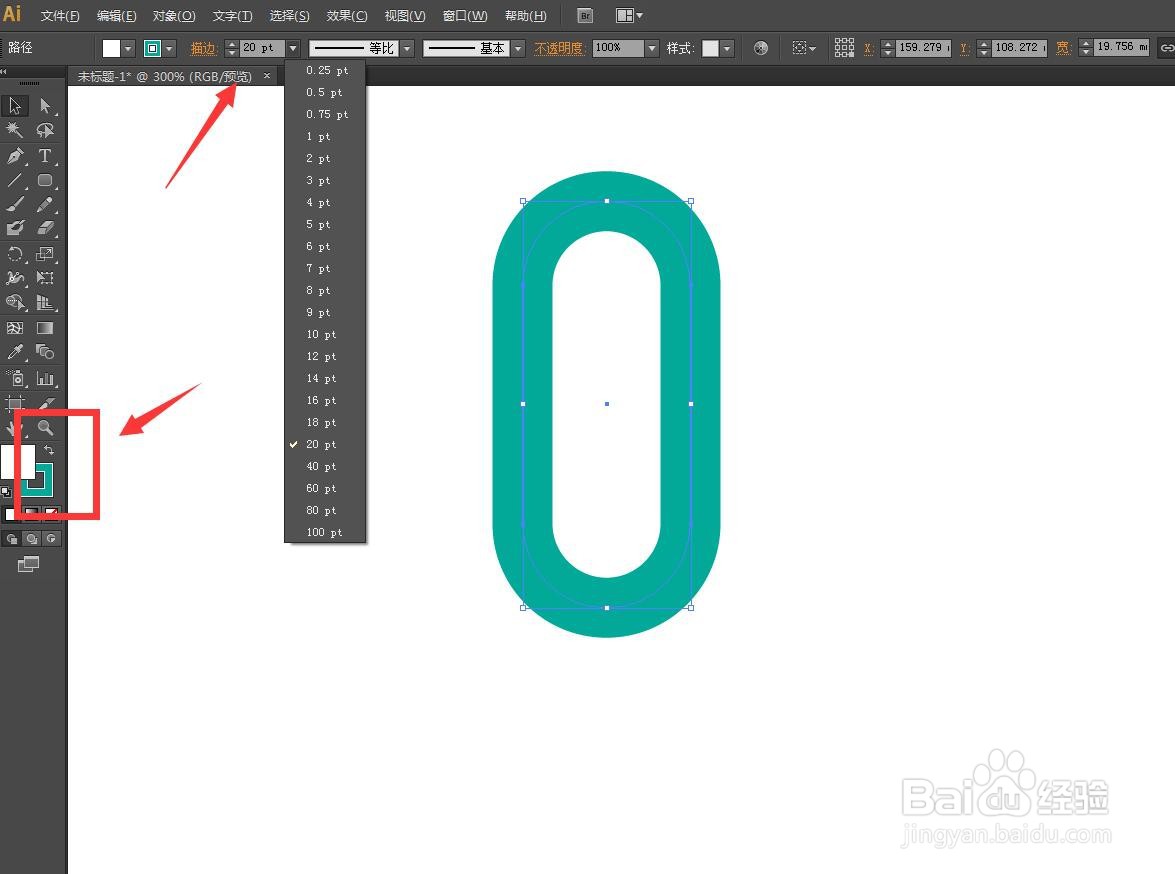
Task: Open the 文件(F) menu
Action: click(60, 16)
